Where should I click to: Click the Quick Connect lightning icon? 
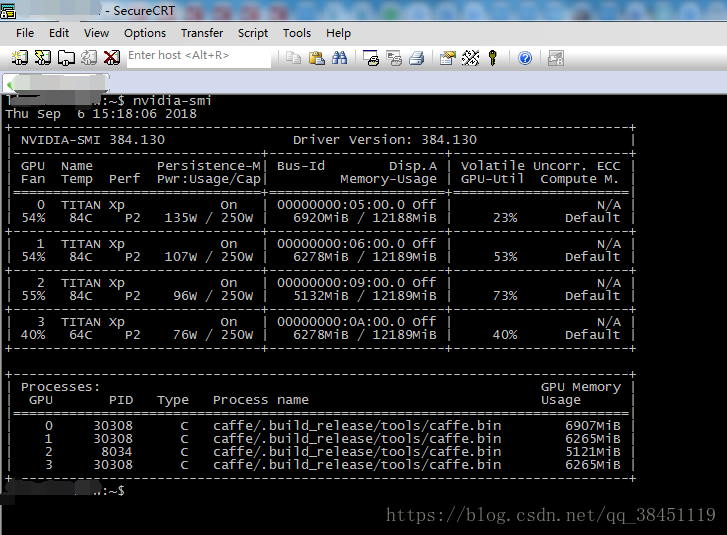point(43,58)
